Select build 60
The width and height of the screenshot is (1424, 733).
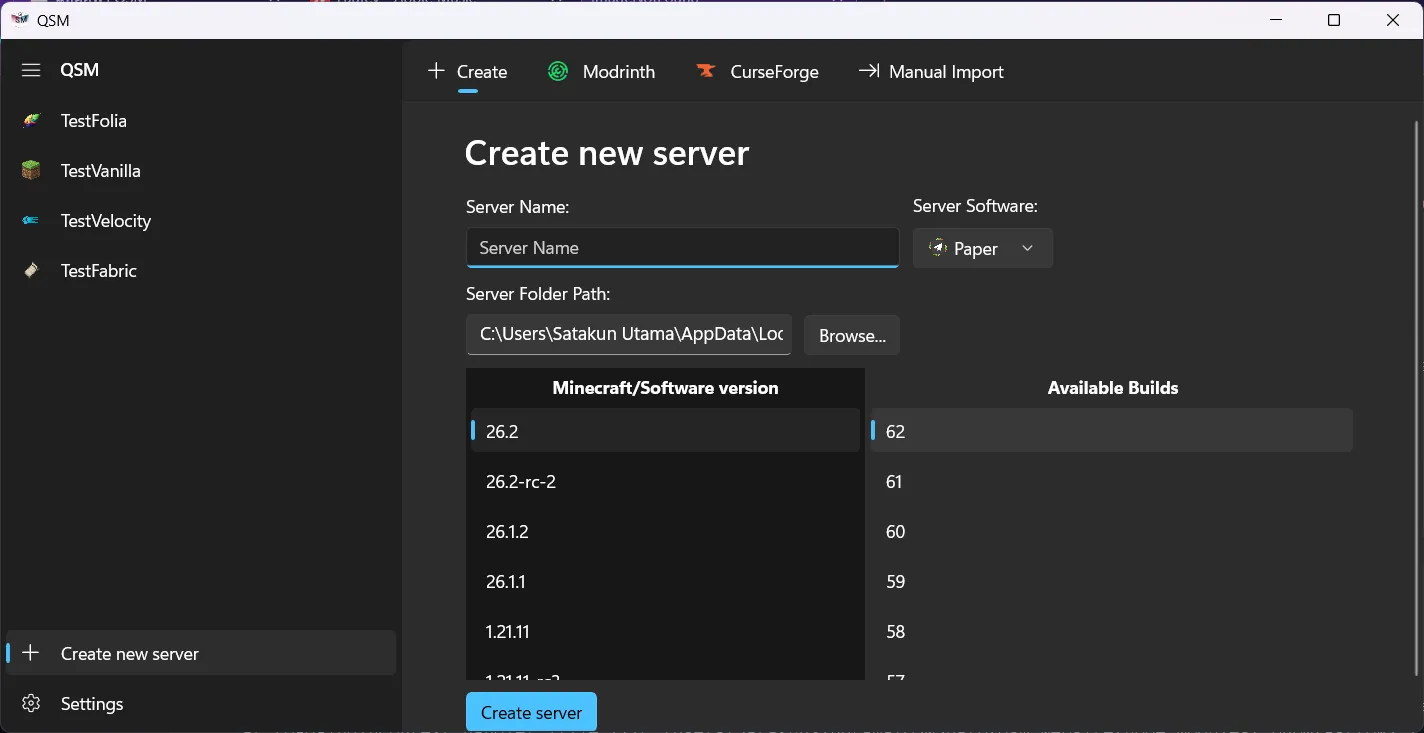click(x=1112, y=531)
